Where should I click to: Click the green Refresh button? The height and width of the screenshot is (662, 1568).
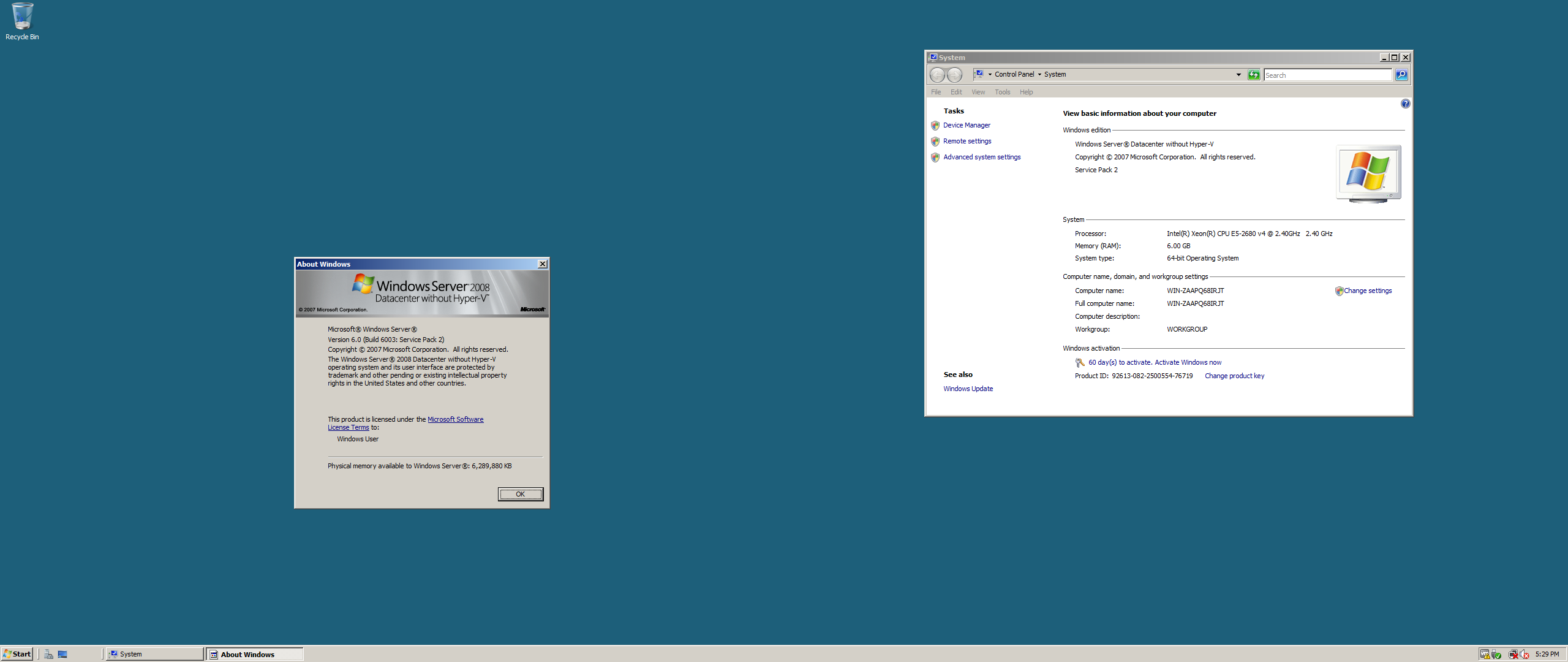[x=1254, y=75]
